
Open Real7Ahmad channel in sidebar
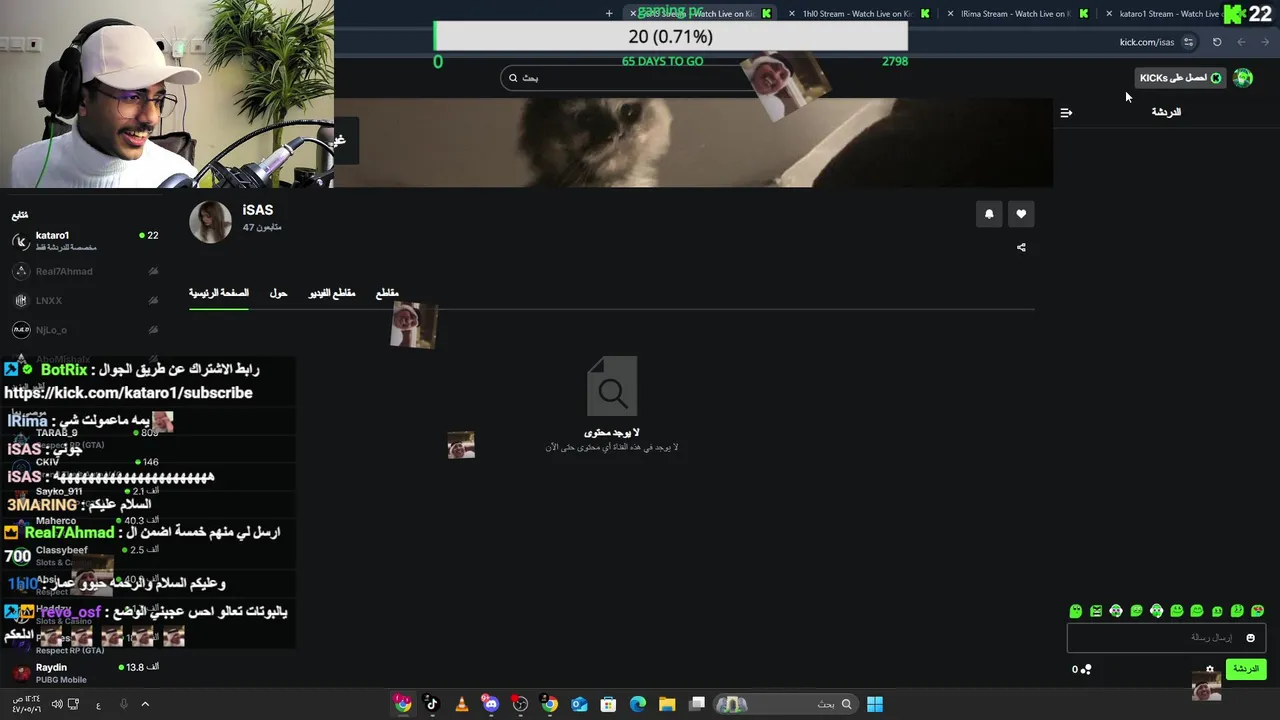tap(85, 271)
